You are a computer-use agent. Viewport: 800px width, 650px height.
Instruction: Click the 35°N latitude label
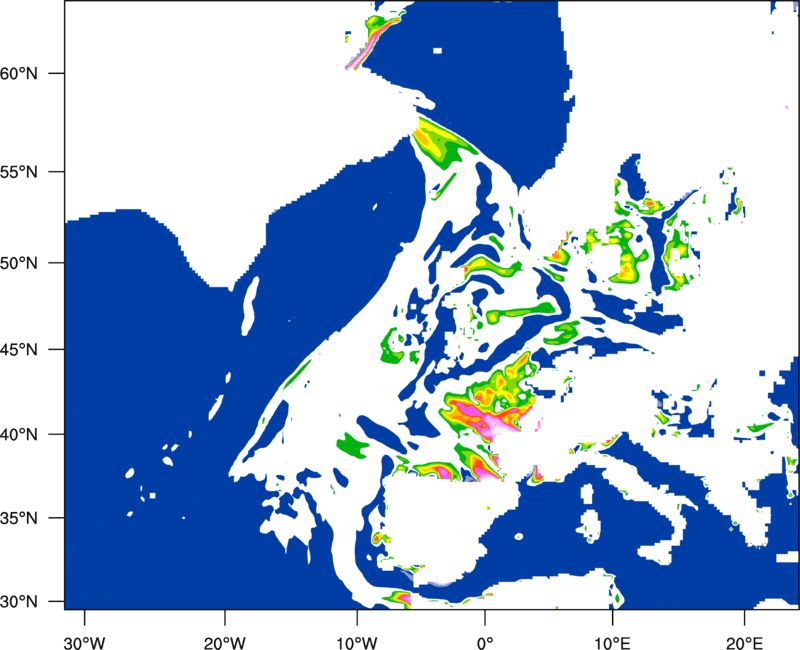click(19, 518)
